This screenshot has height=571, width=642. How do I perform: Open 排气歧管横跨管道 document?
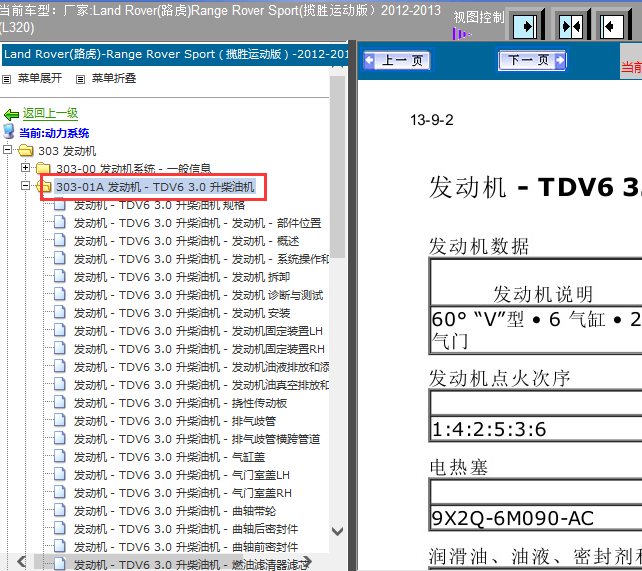[x=197, y=439]
